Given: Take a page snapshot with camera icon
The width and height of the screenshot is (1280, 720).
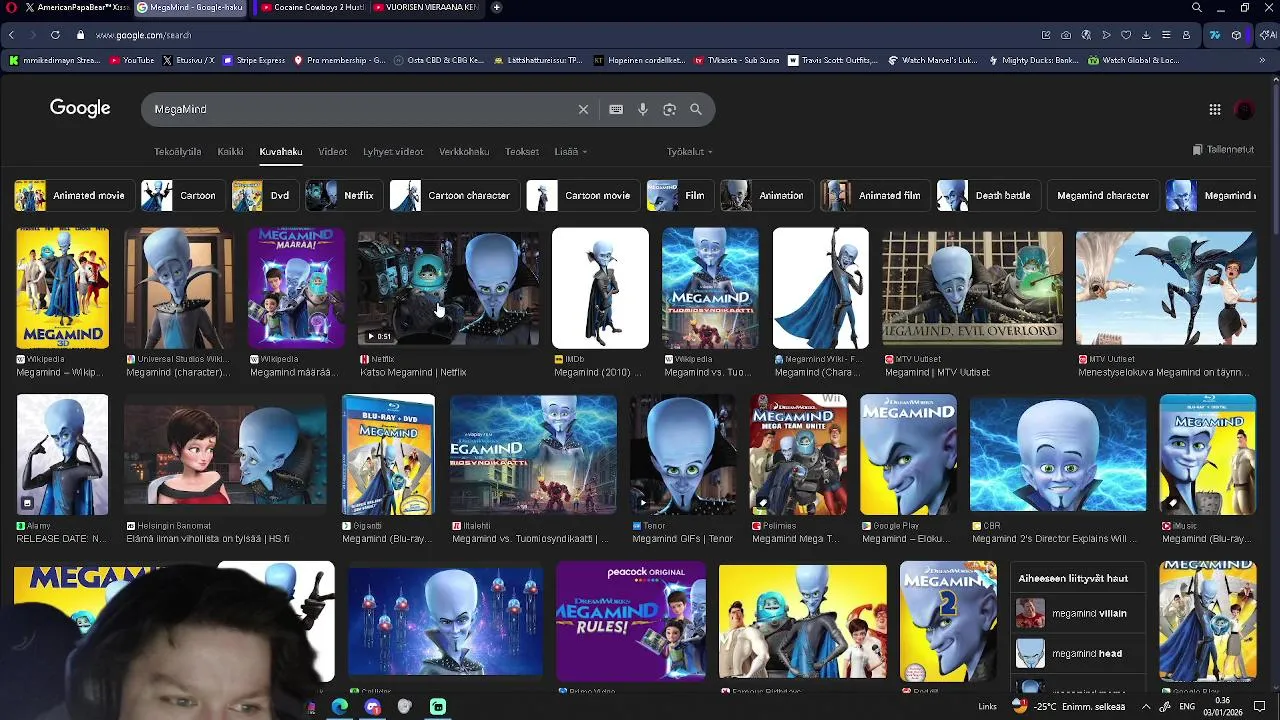Looking at the screenshot, I should pos(1066,35).
